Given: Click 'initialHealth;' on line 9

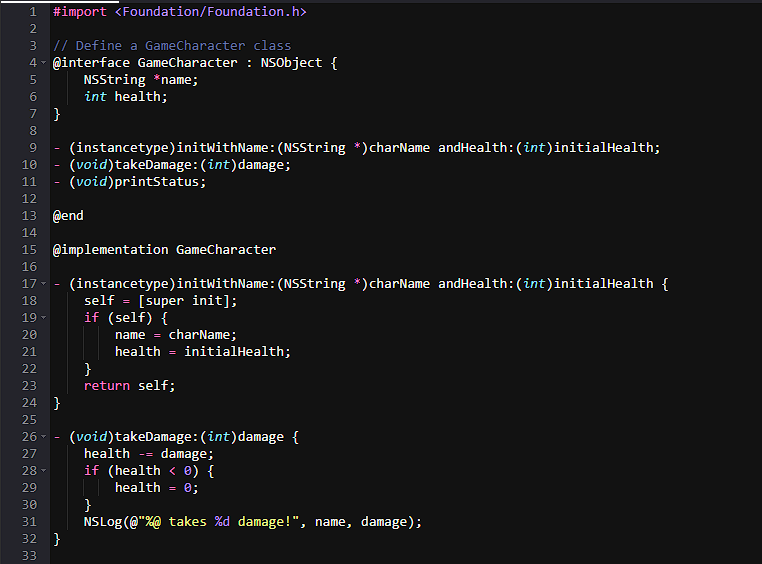Looking at the screenshot, I should point(607,148).
